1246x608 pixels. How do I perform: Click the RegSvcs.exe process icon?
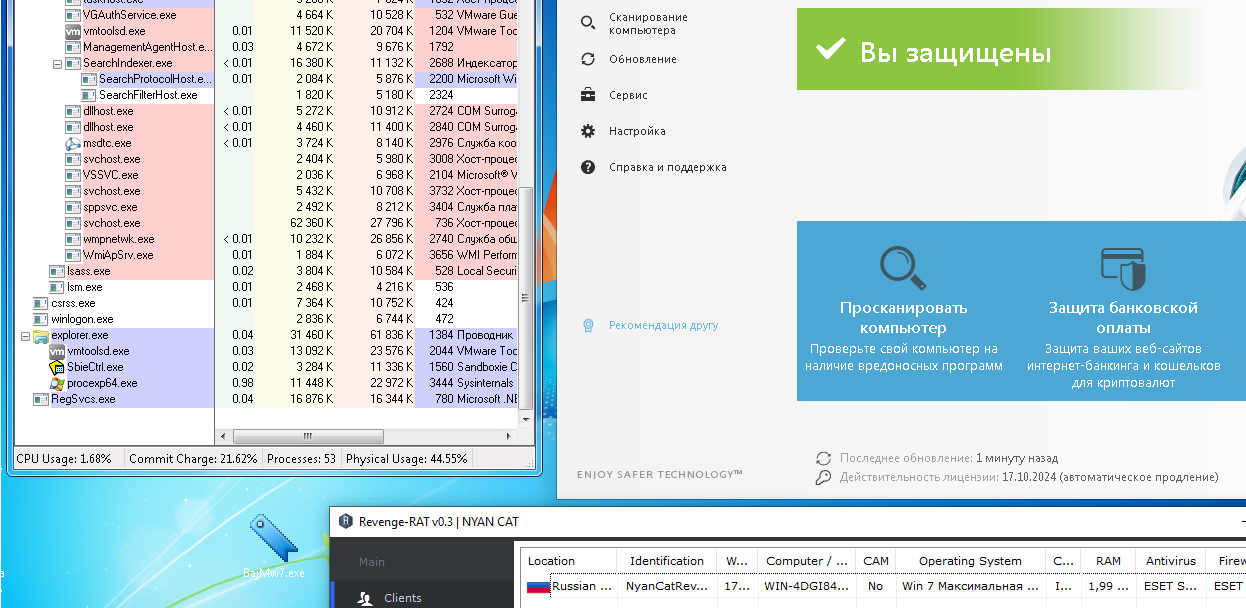pos(41,399)
